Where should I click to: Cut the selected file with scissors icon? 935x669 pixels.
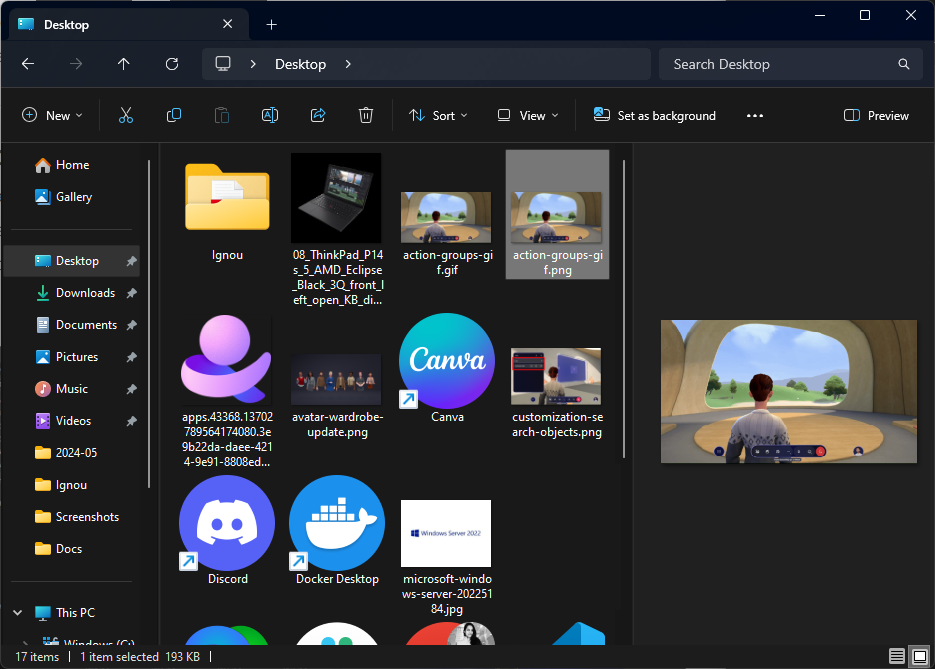pos(126,115)
